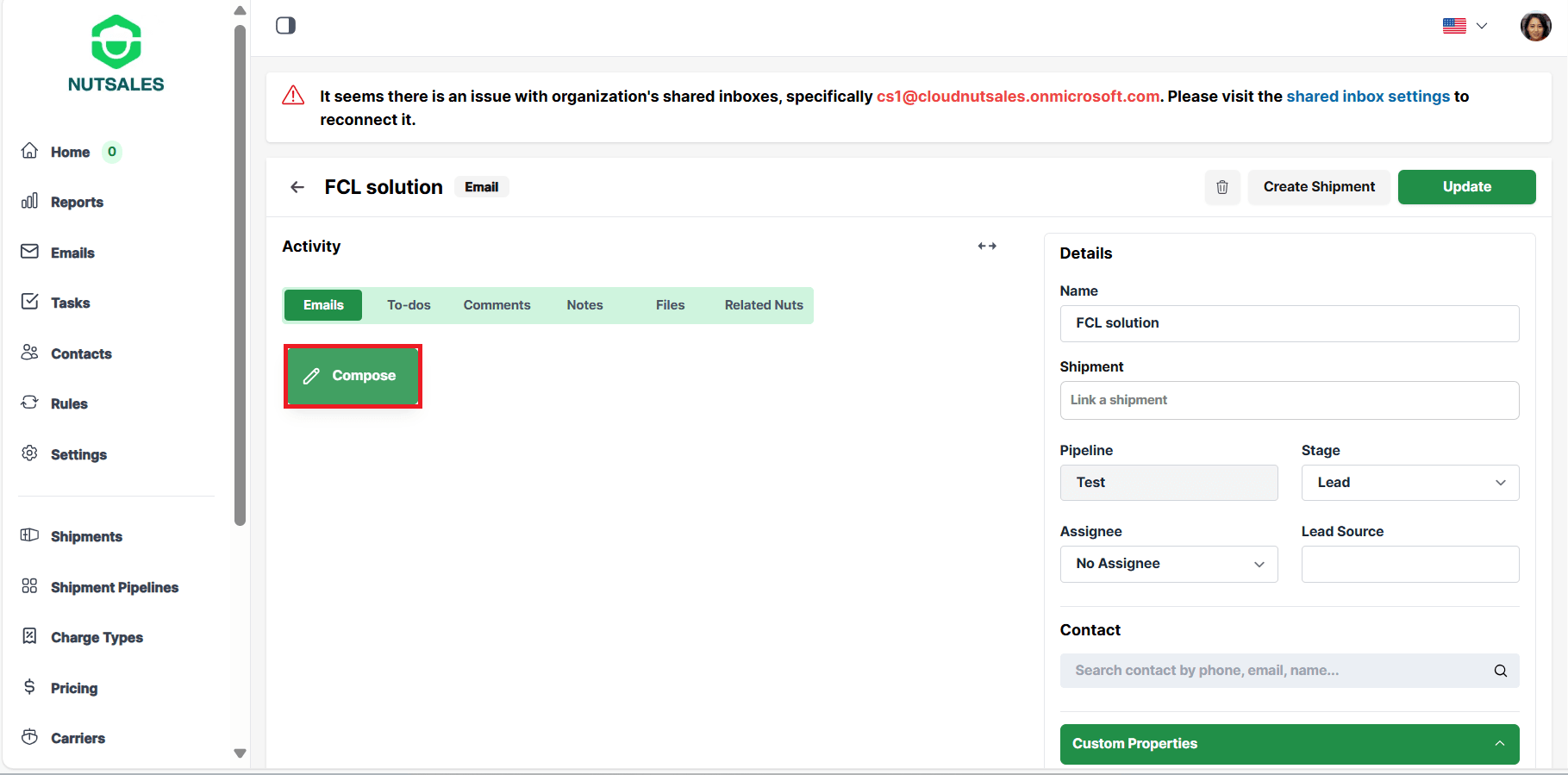Viewport: 1568px width, 775px height.
Task: Click the Link a shipment field
Action: [1290, 400]
